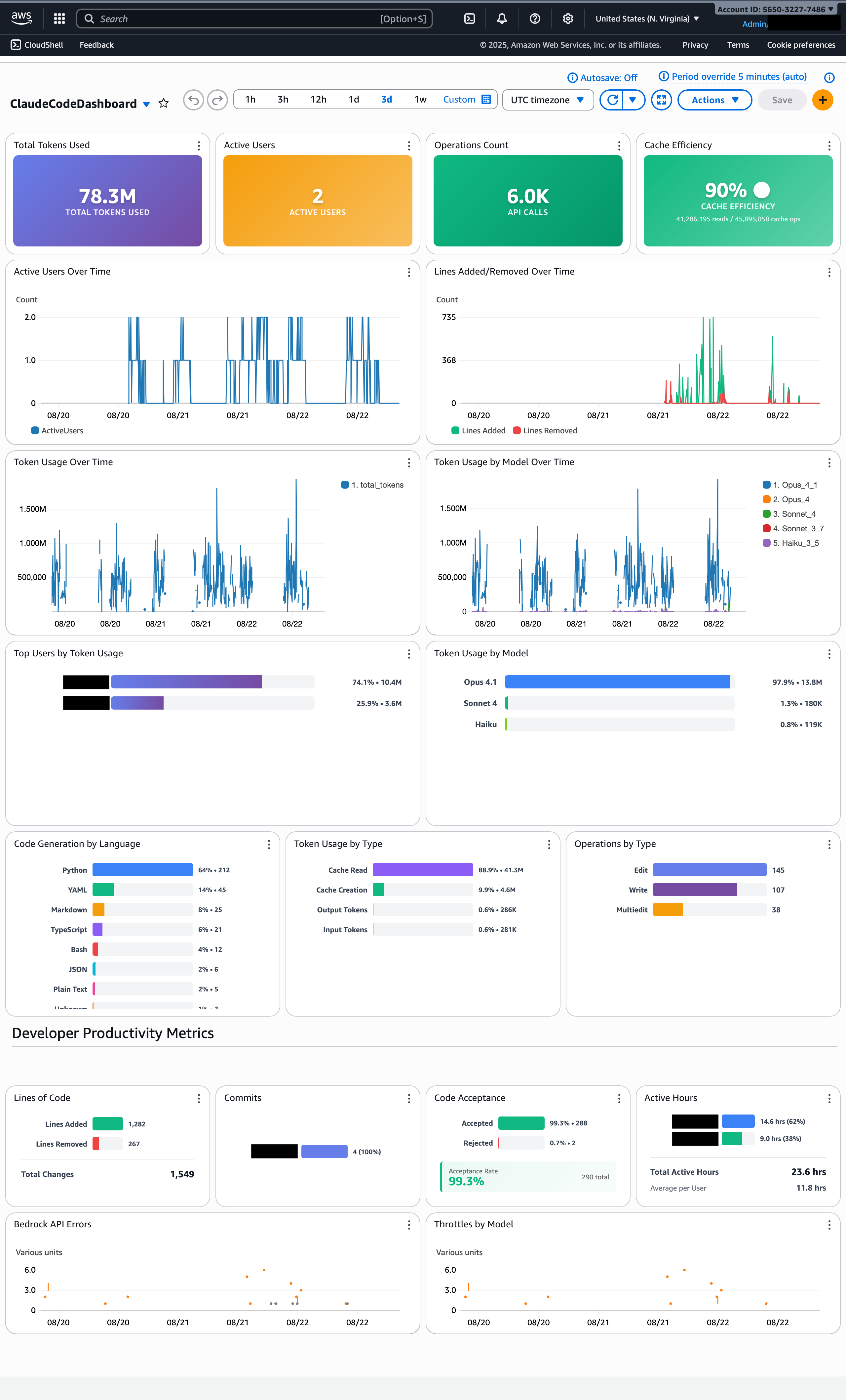846x1400 pixels.
Task: Click the orange add widget plus button
Action: 822,100
